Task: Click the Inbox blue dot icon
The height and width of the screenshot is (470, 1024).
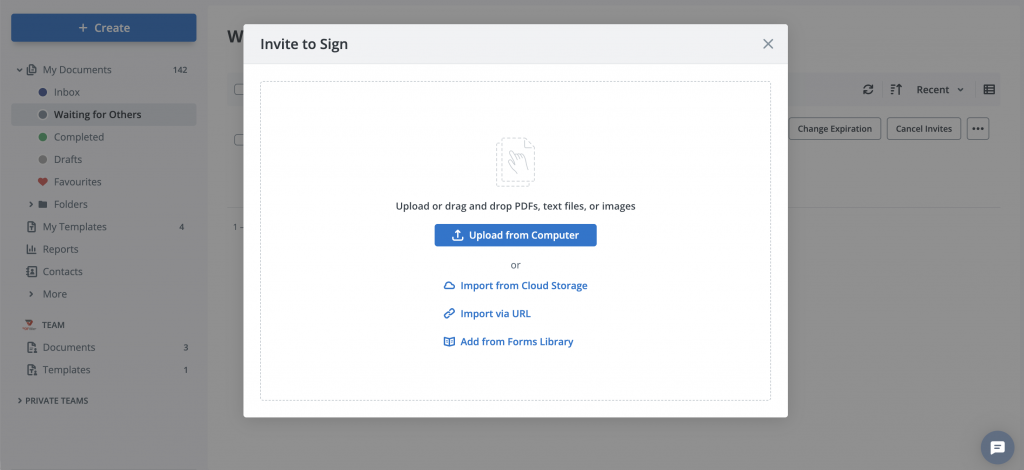Action: [43, 92]
